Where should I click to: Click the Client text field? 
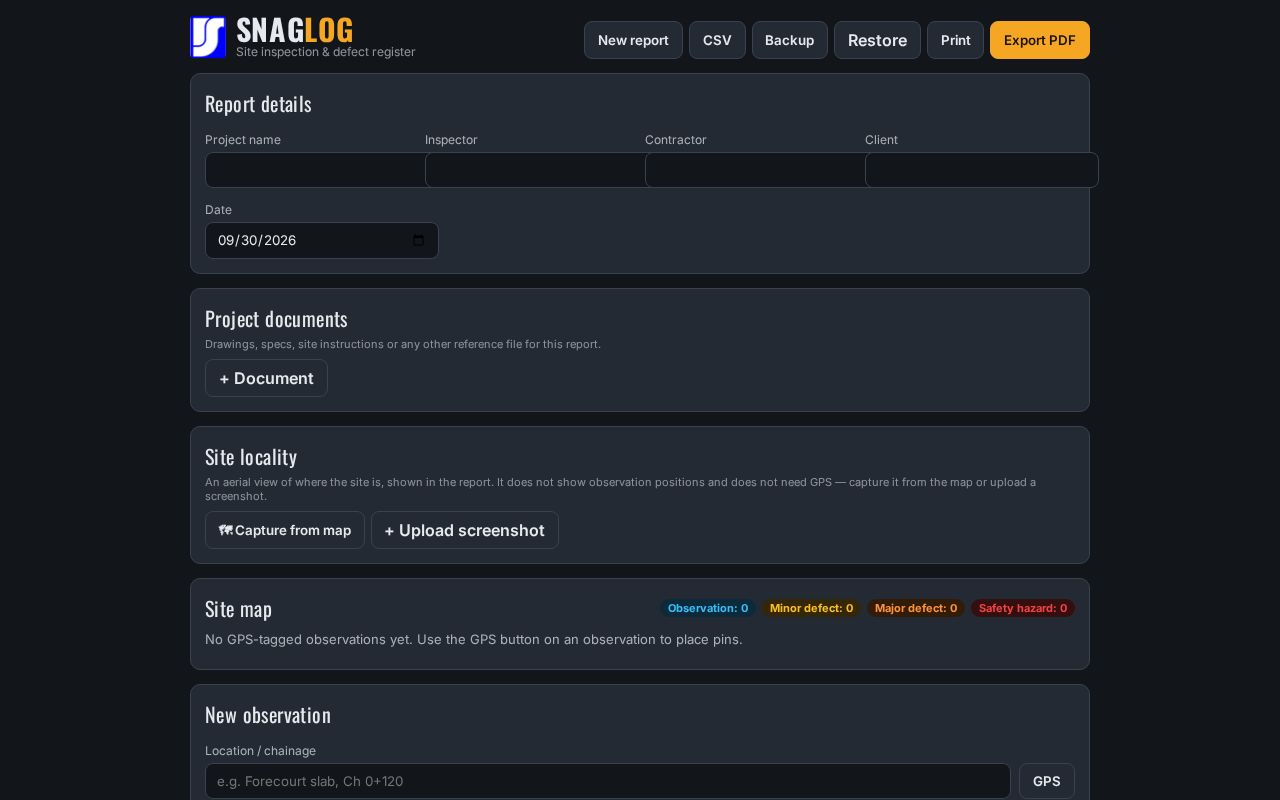click(982, 170)
